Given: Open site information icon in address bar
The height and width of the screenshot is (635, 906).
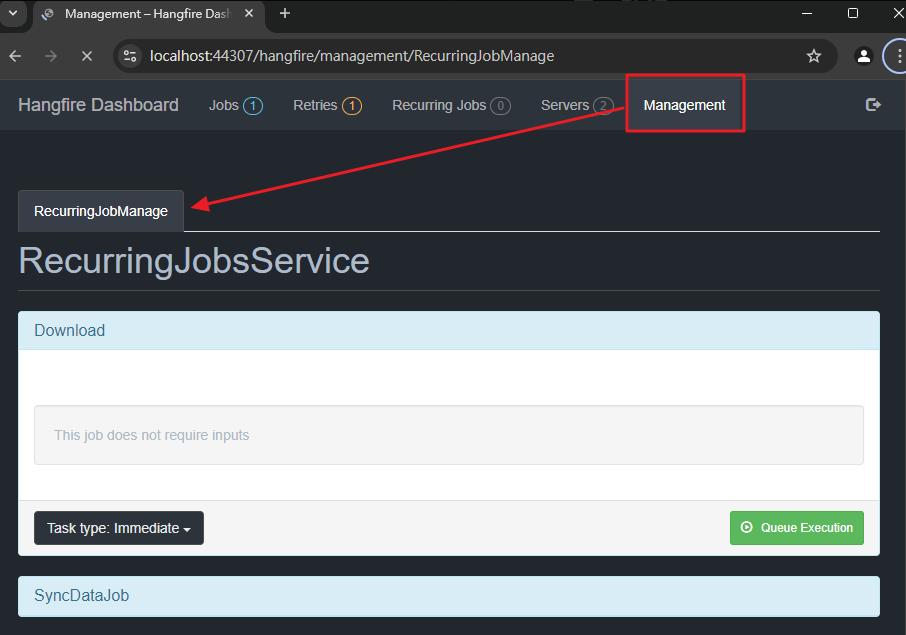Looking at the screenshot, I should click(x=130, y=56).
